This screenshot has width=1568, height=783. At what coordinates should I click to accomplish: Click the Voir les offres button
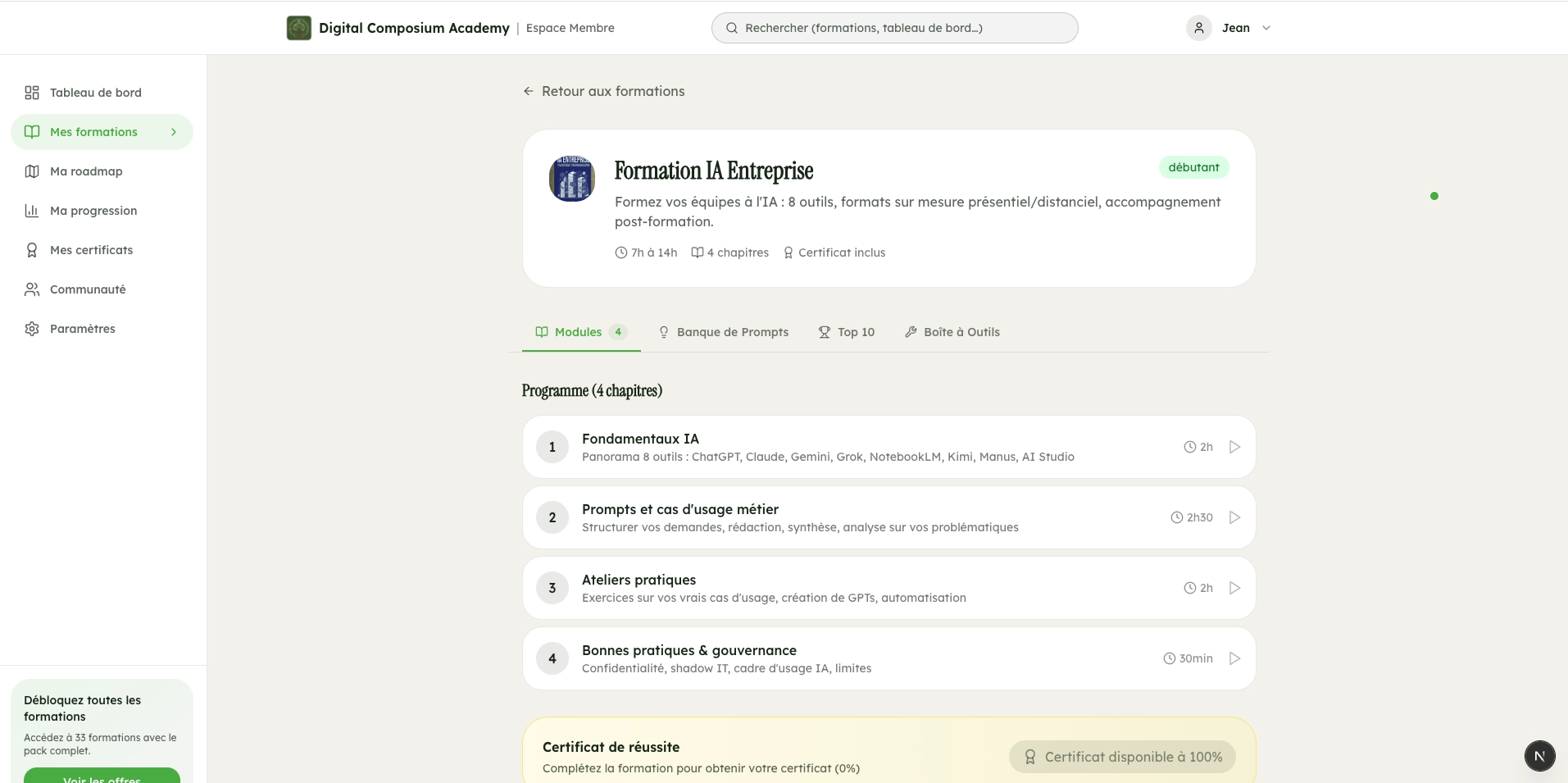coord(102,777)
